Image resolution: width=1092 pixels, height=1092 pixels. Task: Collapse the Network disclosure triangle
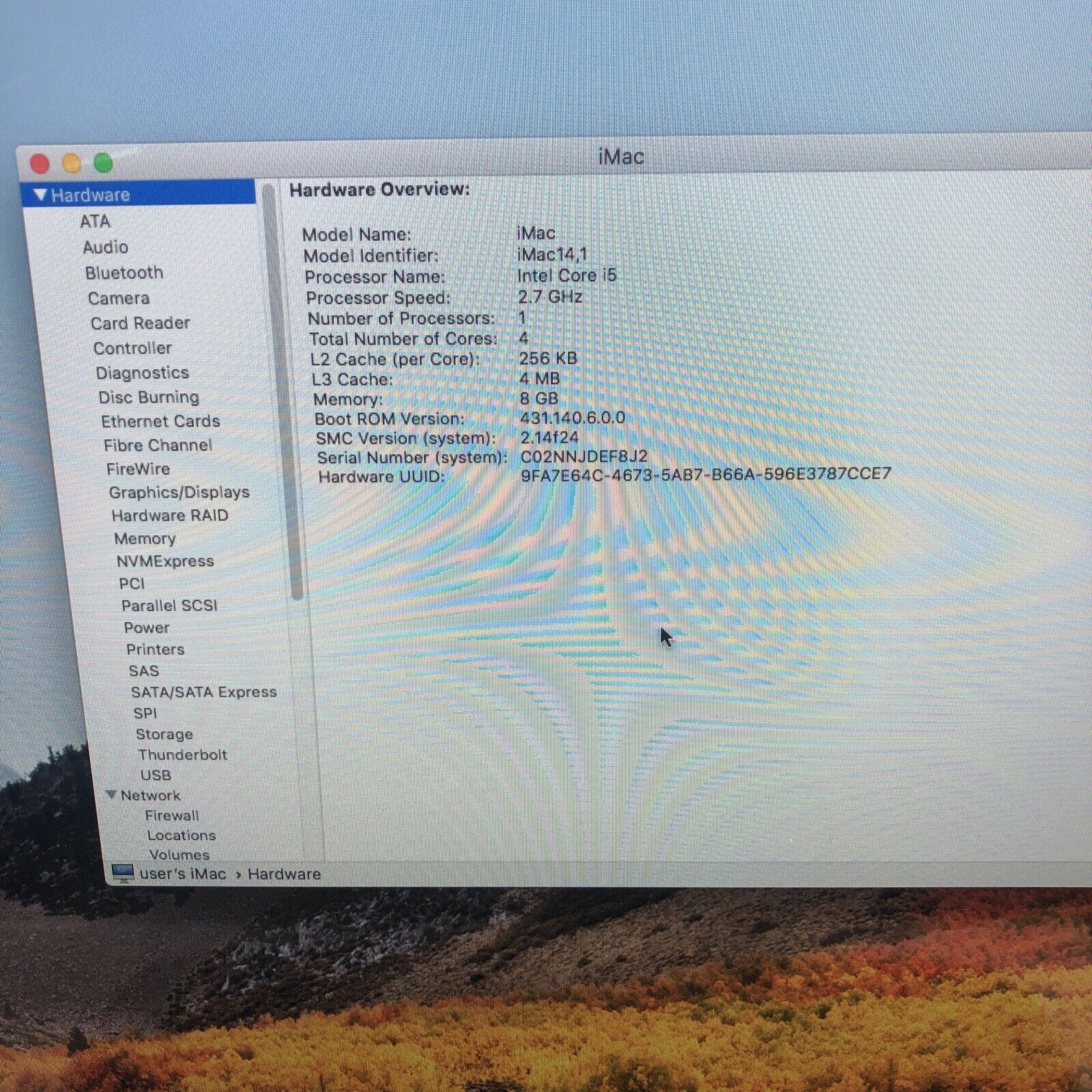click(x=111, y=794)
